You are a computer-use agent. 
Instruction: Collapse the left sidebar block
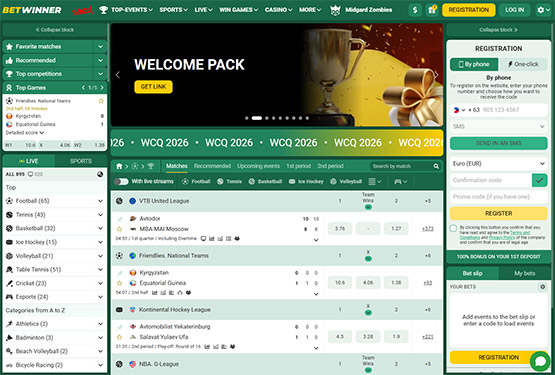(x=55, y=30)
